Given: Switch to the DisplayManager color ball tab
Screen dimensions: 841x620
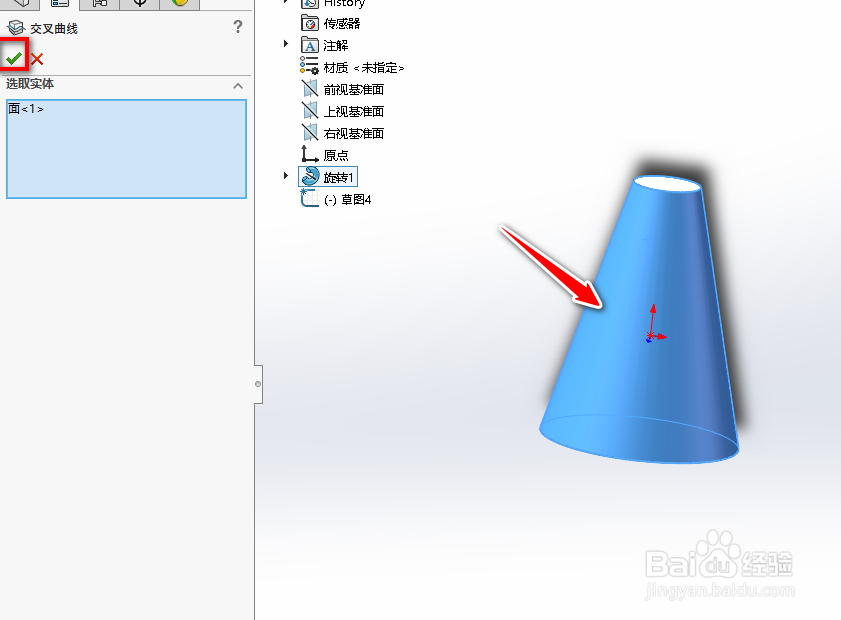Looking at the screenshot, I should coord(180,3).
